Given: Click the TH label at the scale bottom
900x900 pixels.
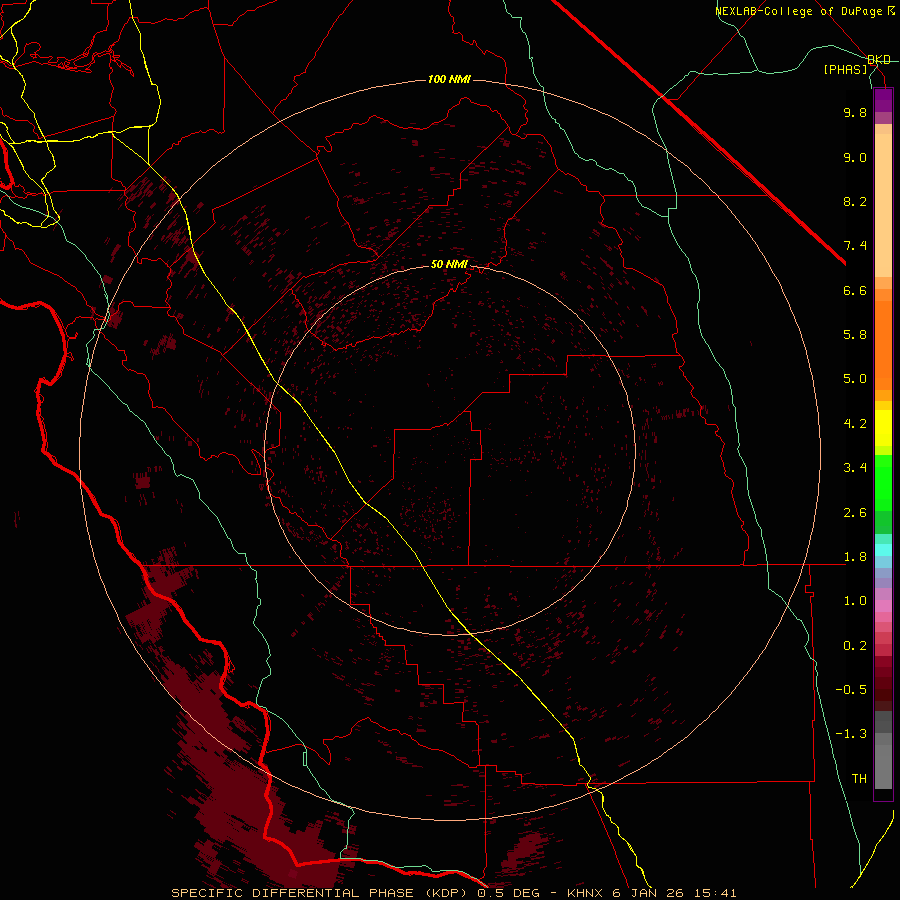Looking at the screenshot, I should coord(859,779).
